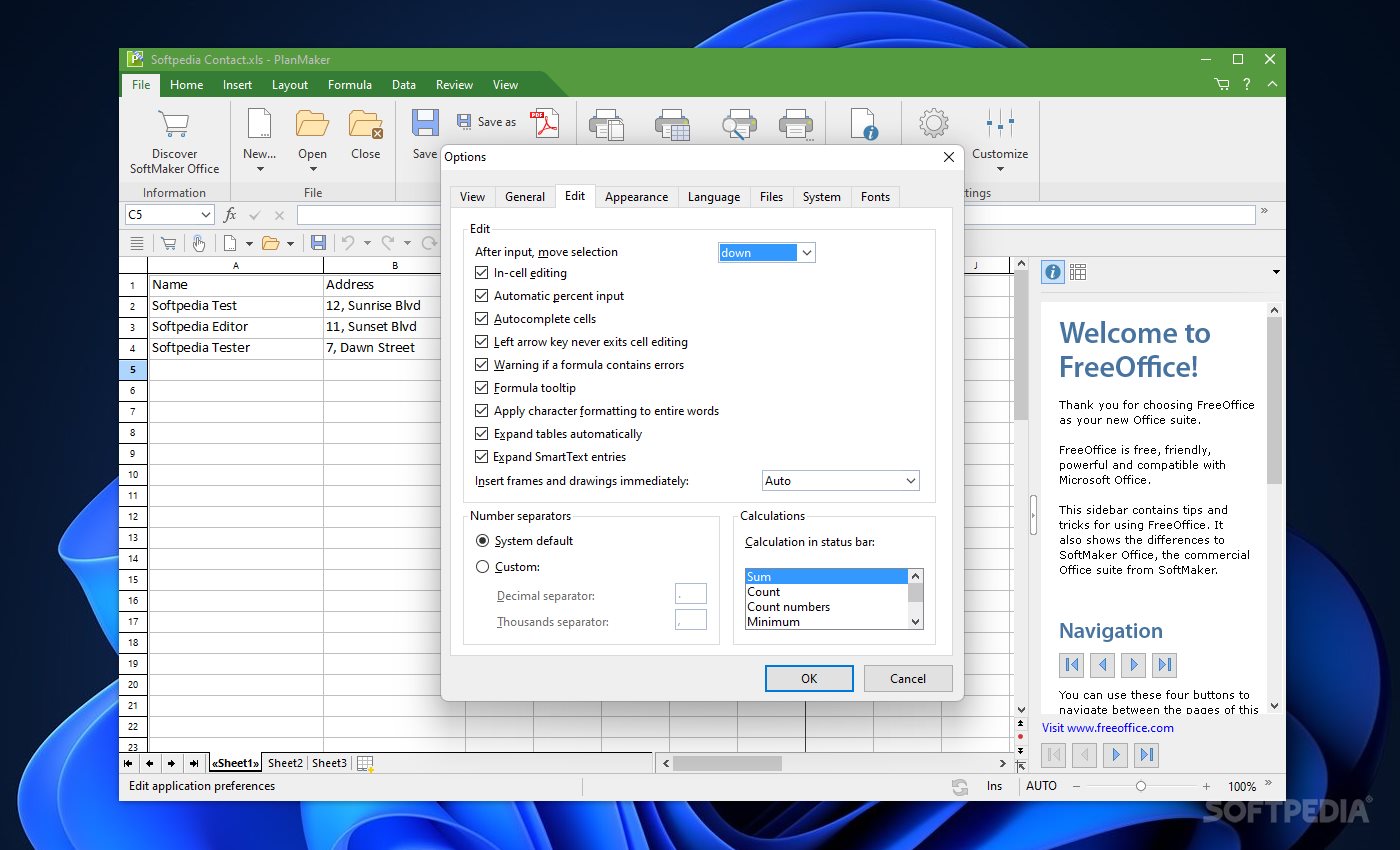The width and height of the screenshot is (1400, 850).
Task: Toggle Apply character formatting to entire words
Action: pos(483,411)
